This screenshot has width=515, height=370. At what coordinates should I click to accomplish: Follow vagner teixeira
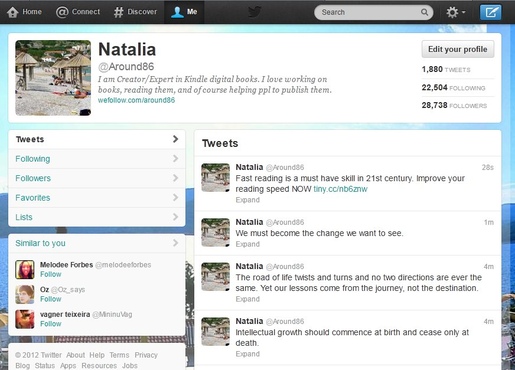coord(51,324)
